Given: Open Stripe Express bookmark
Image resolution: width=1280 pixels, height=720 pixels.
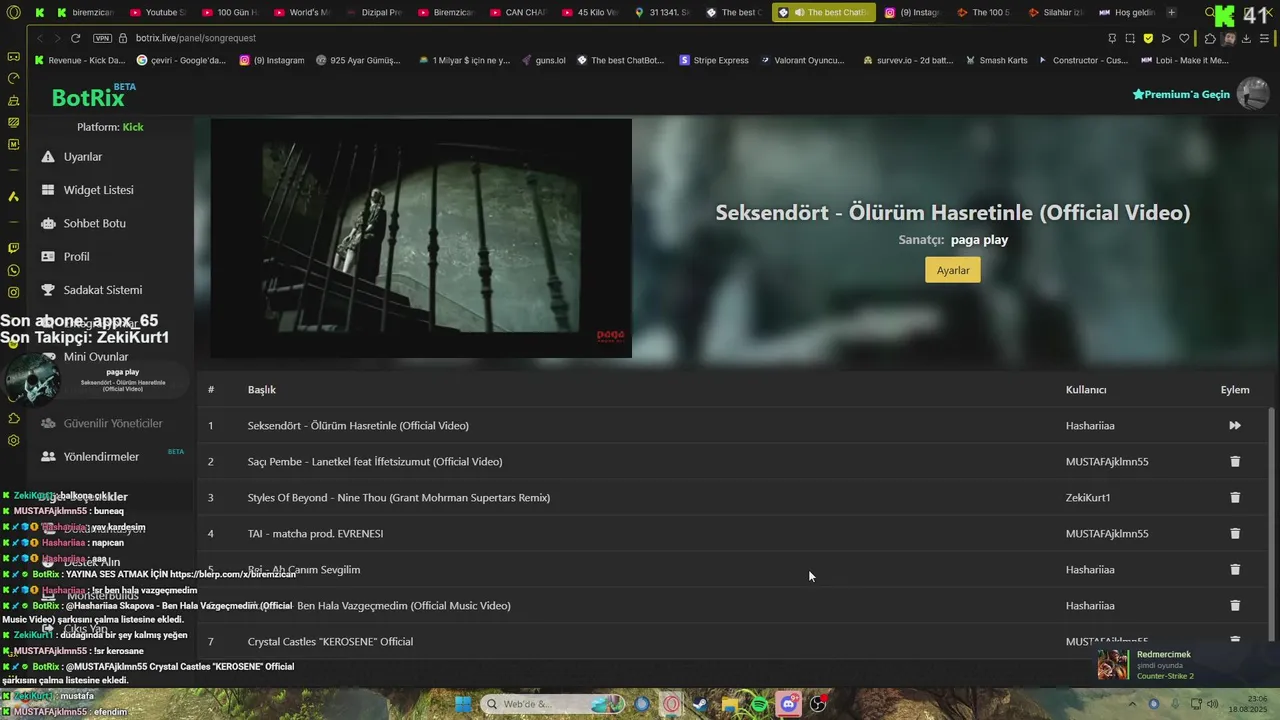Looking at the screenshot, I should (x=713, y=60).
